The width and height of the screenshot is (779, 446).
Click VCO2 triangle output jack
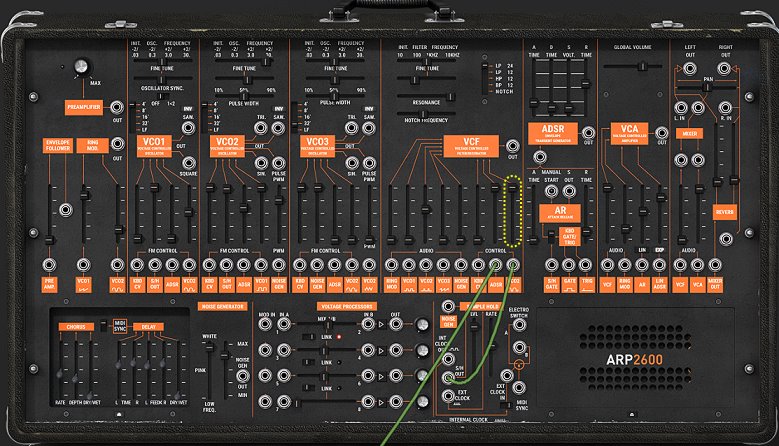point(261,128)
